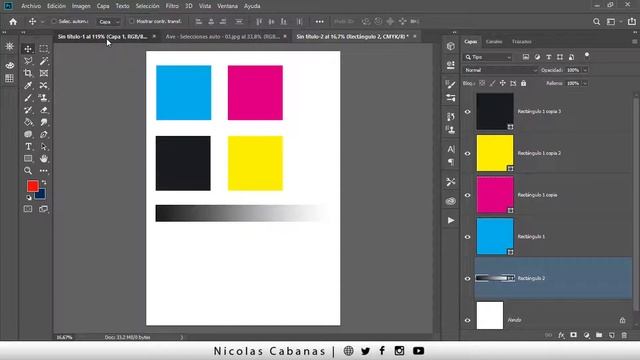Open the Archivo menu
Screen dimensions: 640x360
pos(31,6)
